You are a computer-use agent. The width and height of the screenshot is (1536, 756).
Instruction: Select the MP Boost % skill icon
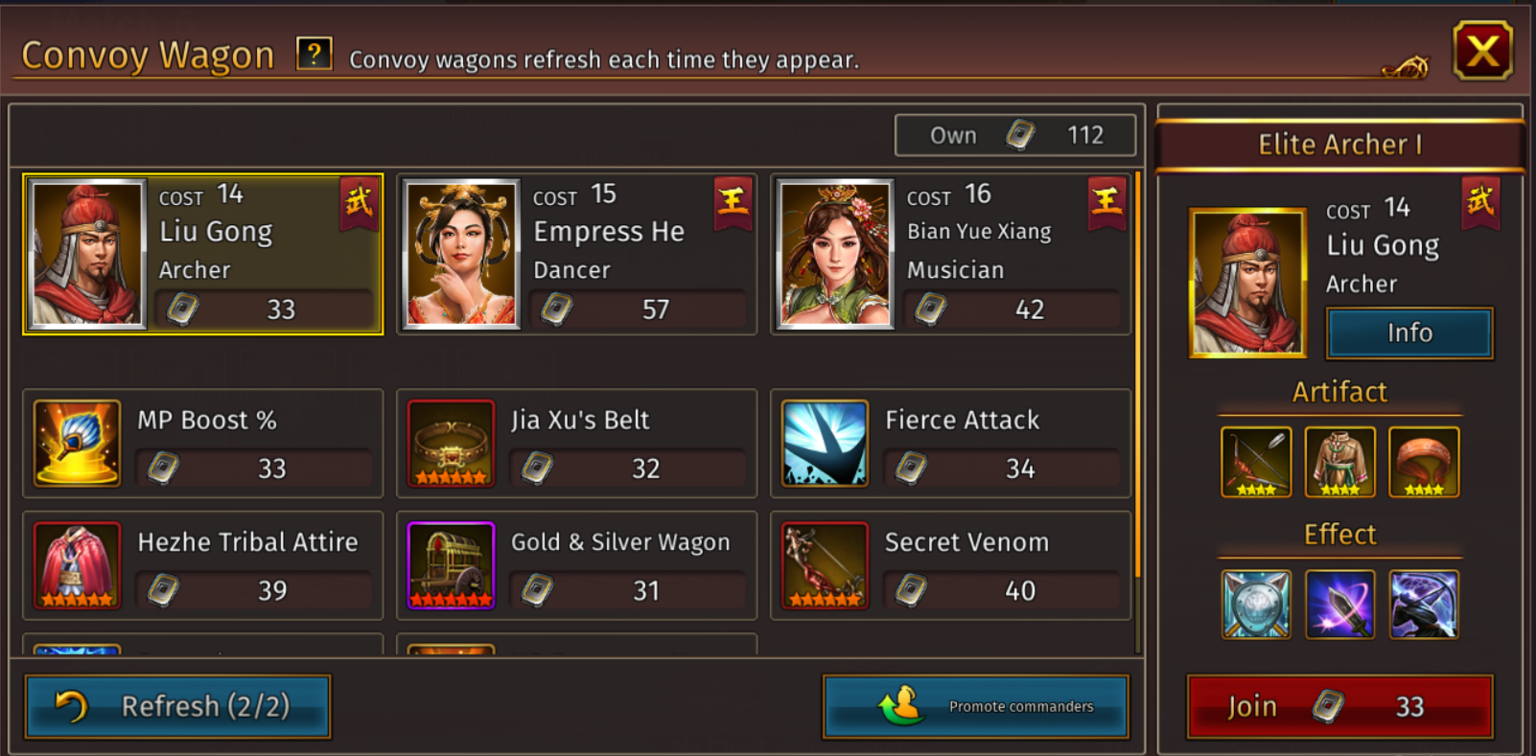tap(77, 443)
